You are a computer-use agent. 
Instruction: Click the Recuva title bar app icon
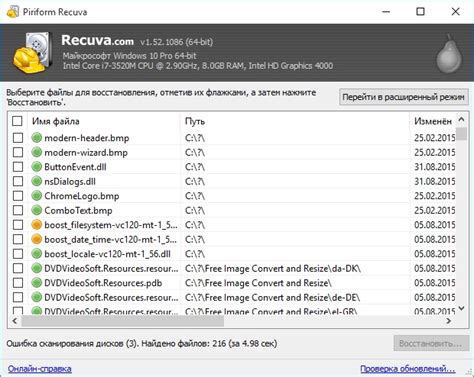coord(13,12)
